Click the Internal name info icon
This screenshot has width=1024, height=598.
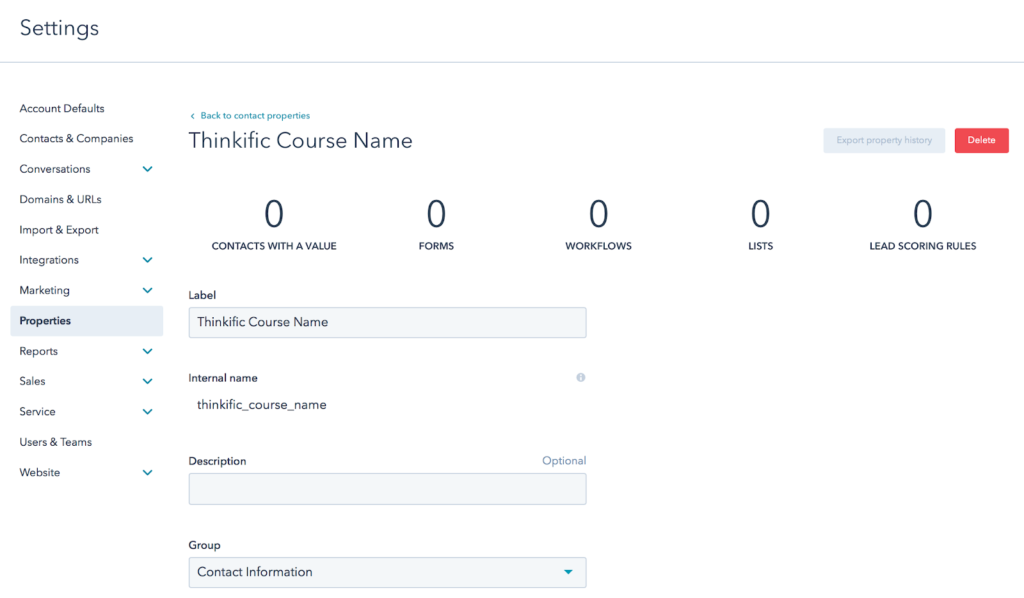click(581, 377)
